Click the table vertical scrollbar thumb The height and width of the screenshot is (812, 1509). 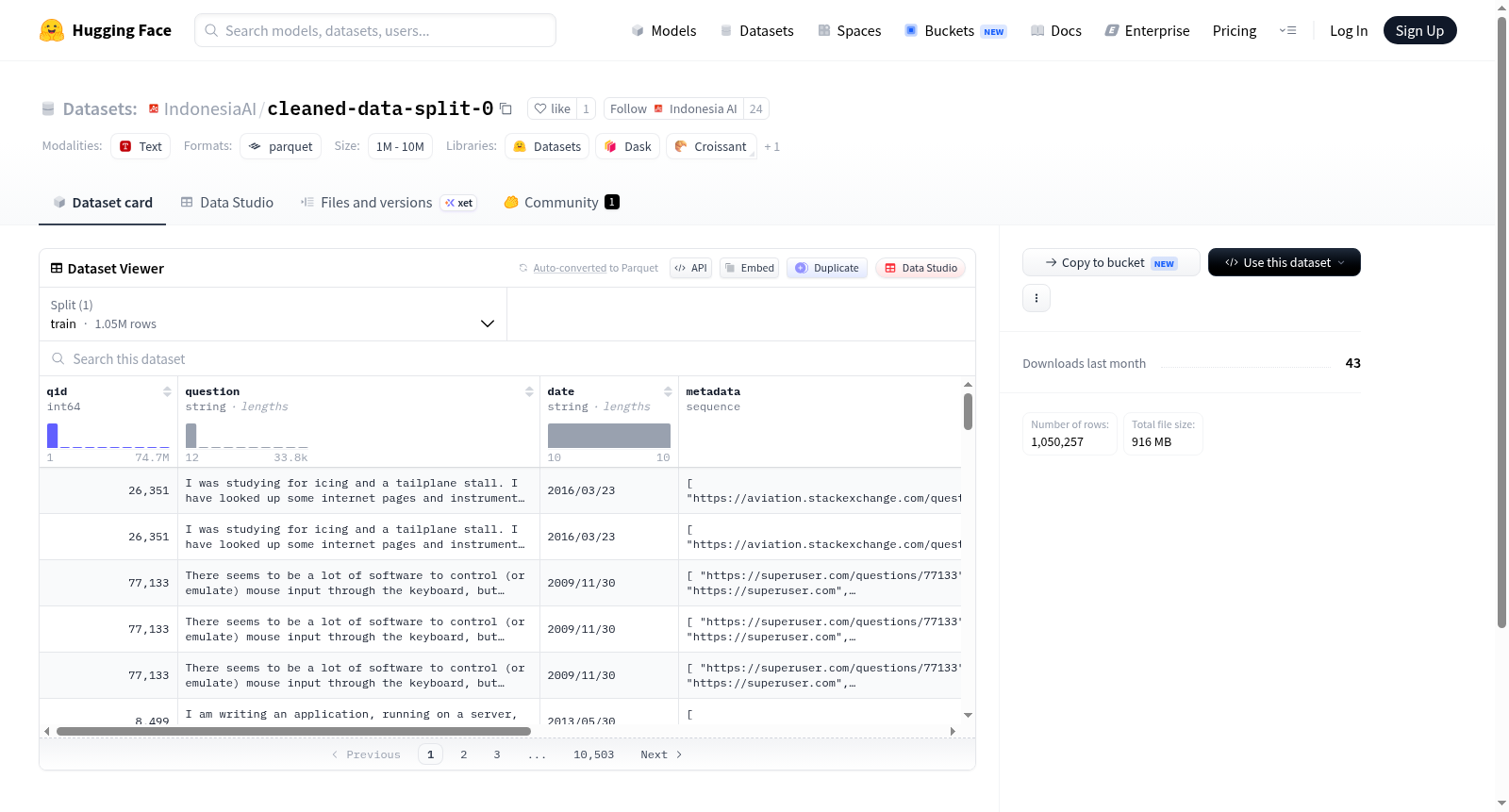pyautogui.click(x=968, y=411)
